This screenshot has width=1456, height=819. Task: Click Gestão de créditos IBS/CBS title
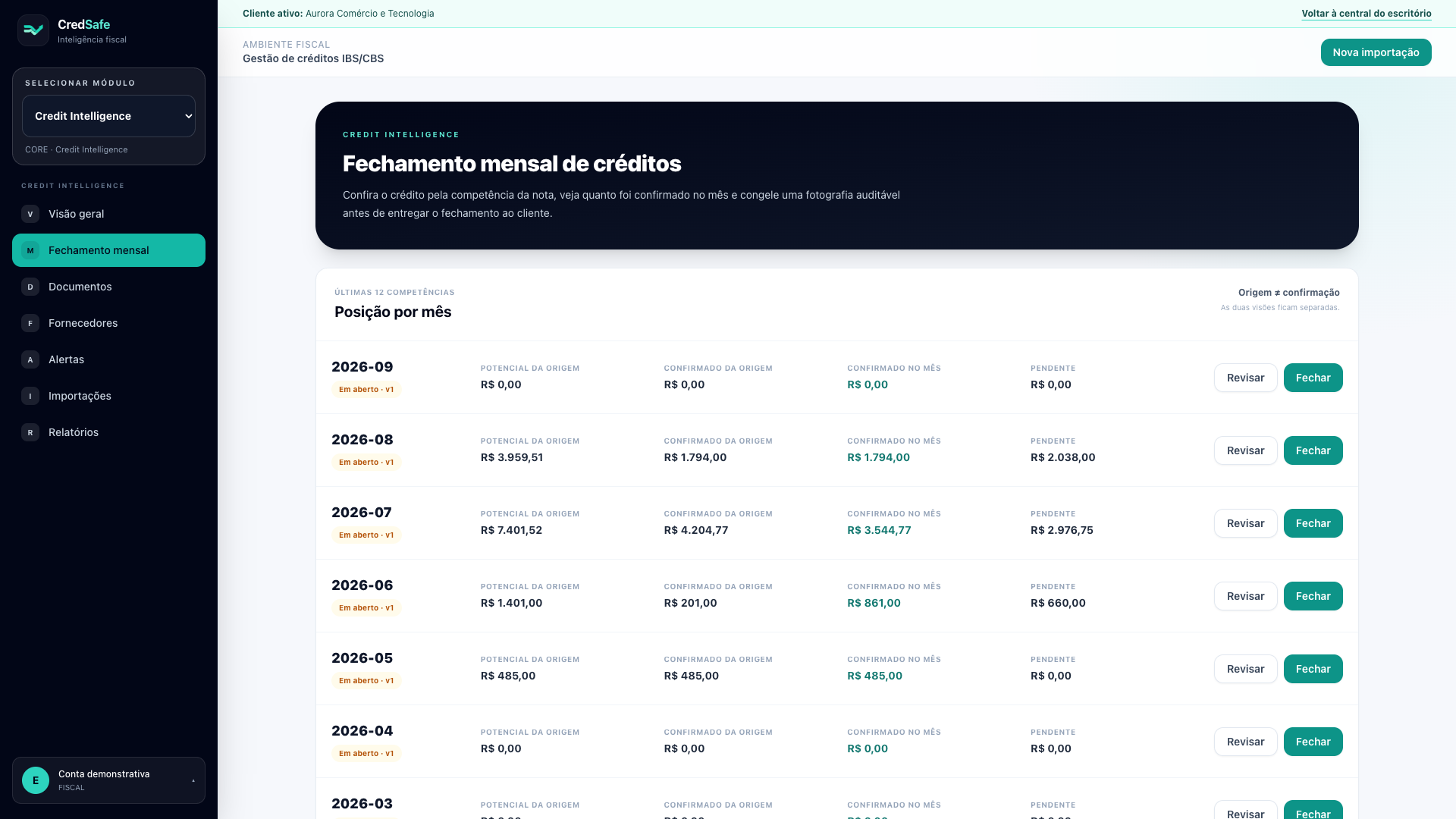(x=313, y=58)
